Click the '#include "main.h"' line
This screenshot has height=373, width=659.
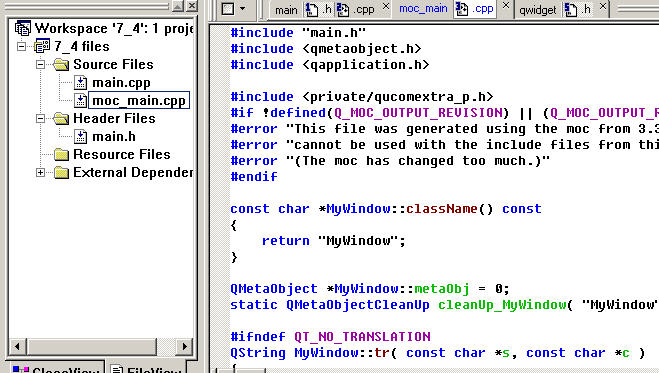point(298,32)
